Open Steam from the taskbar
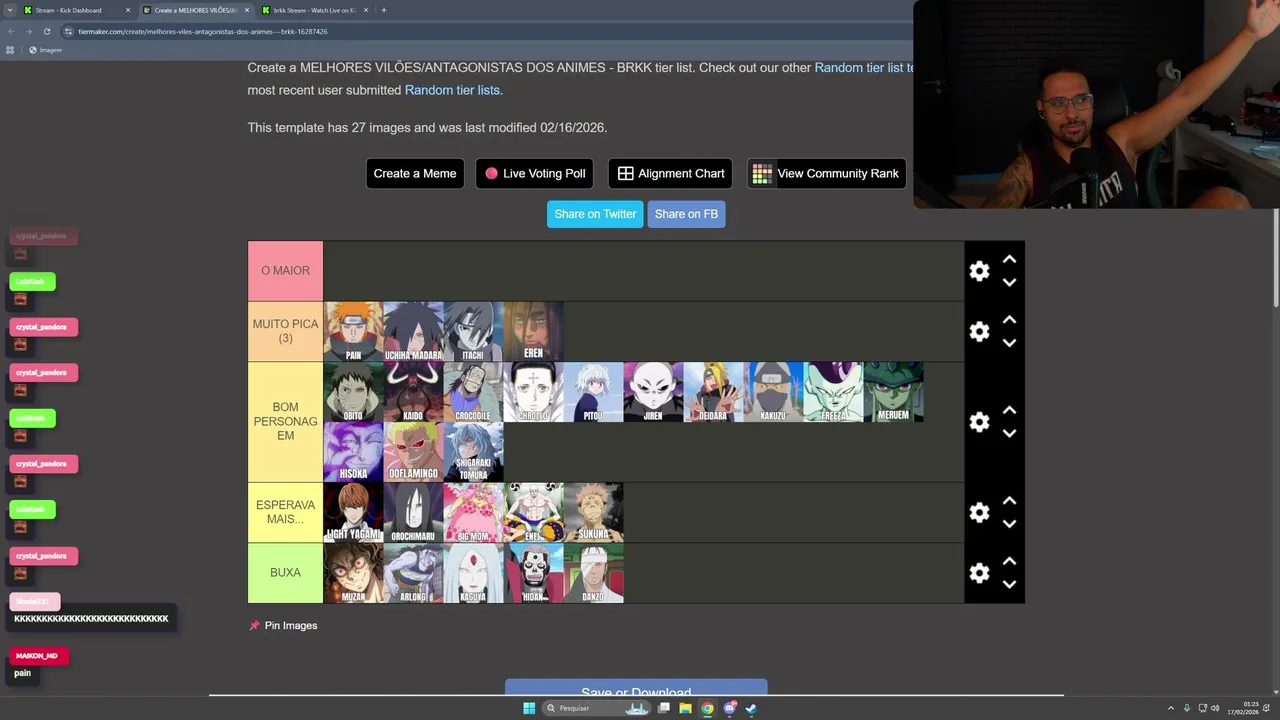 pos(751,708)
